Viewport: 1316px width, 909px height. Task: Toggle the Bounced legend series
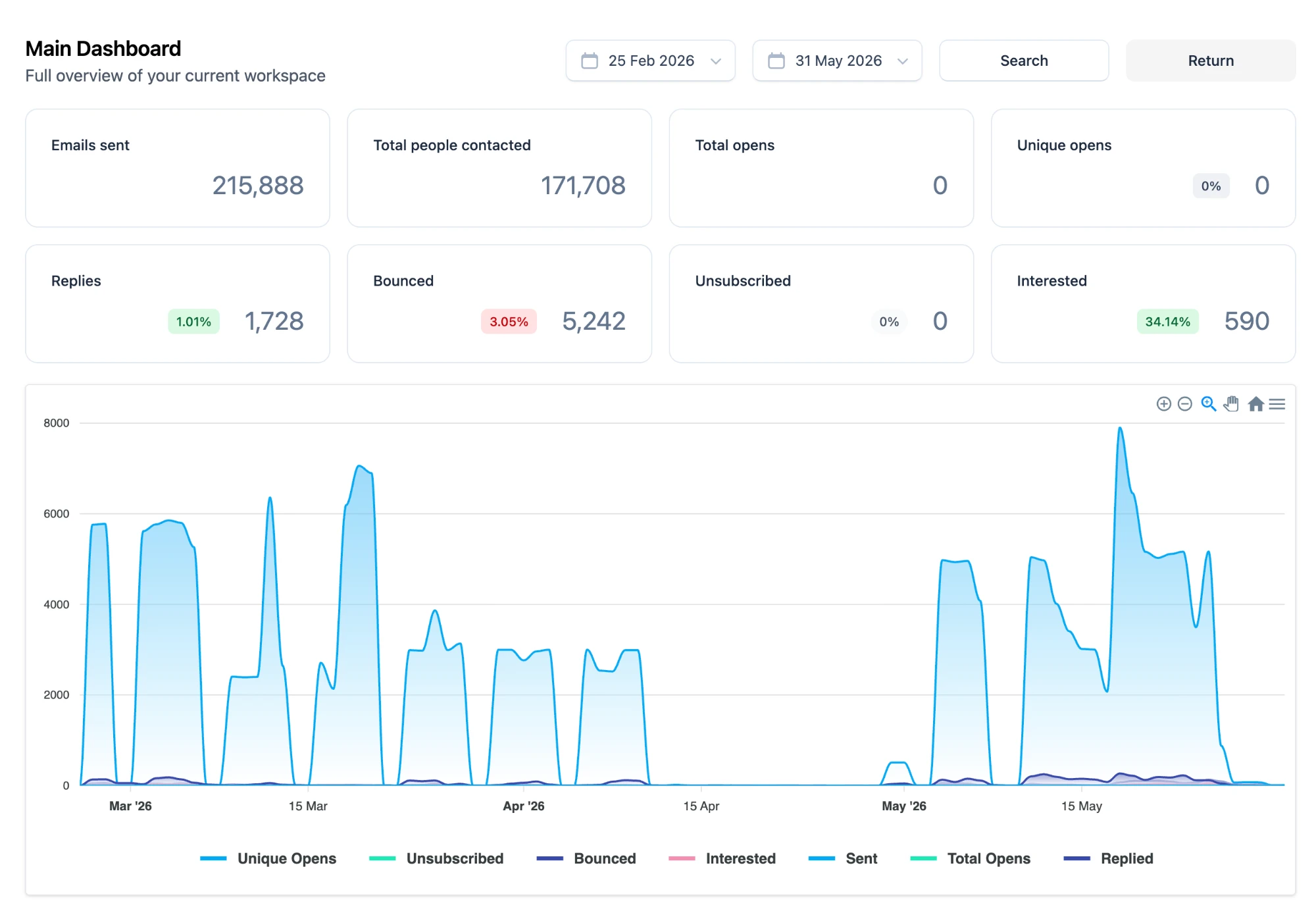(586, 858)
